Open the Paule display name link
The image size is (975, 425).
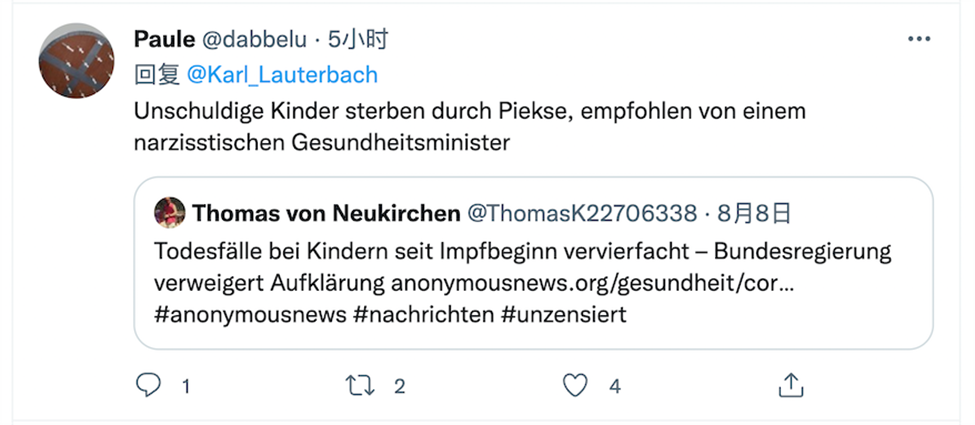tap(164, 40)
